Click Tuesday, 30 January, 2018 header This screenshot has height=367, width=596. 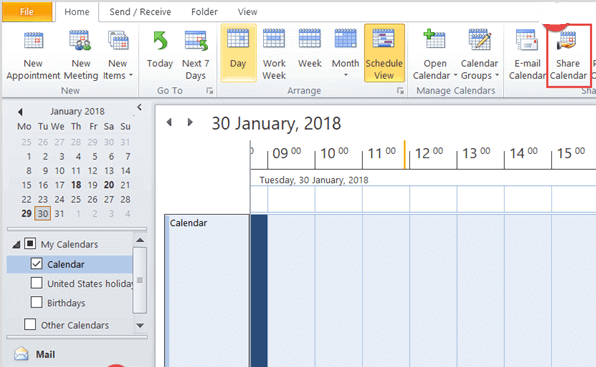coord(314,180)
